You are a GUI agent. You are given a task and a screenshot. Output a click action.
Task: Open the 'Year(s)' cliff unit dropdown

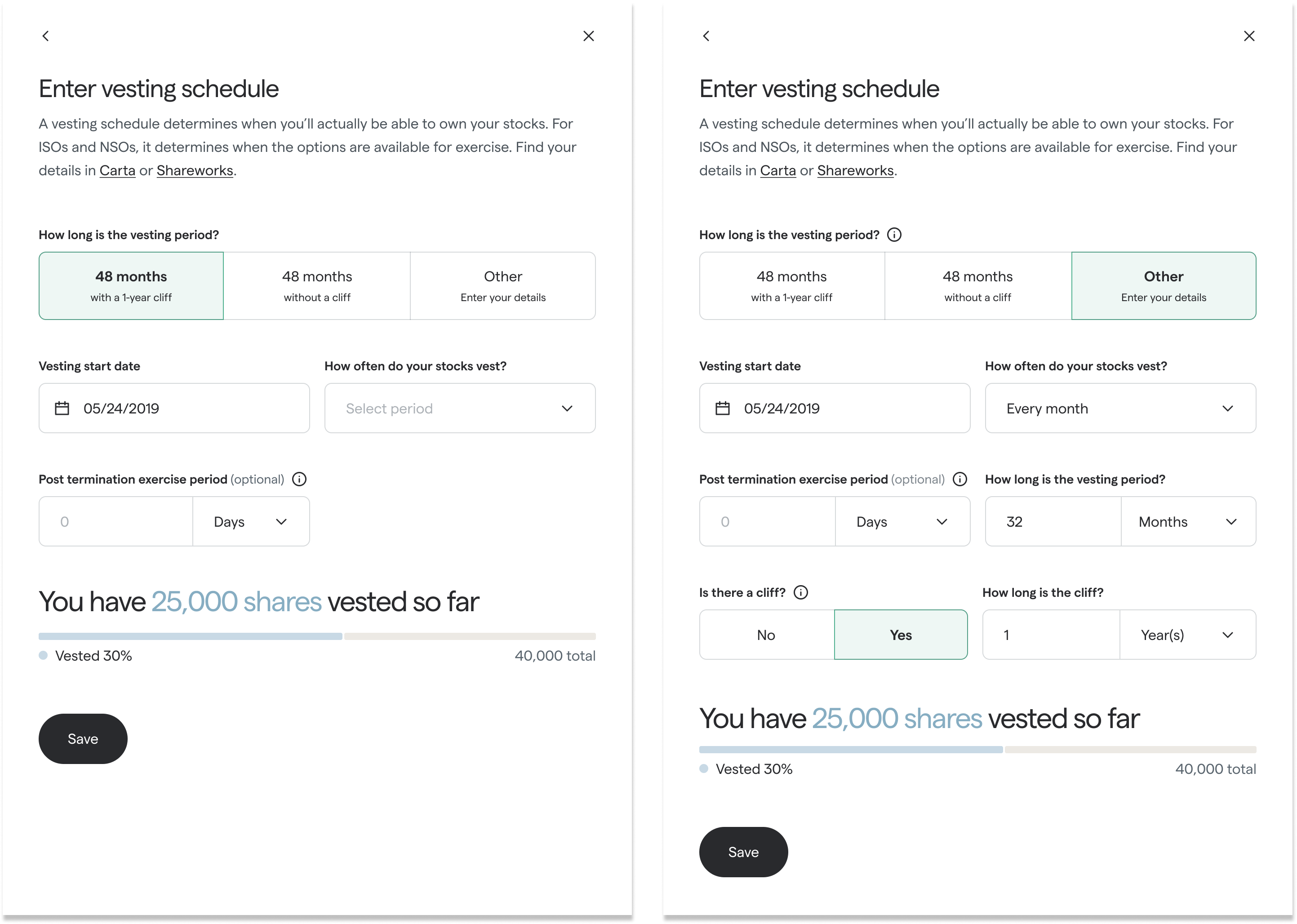click(1187, 635)
